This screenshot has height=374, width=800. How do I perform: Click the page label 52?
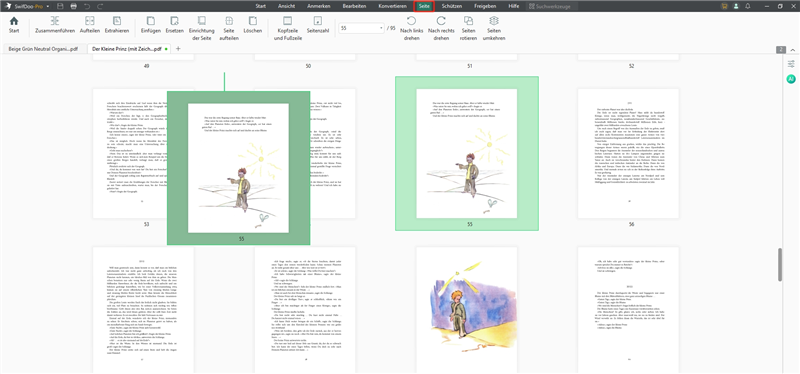pyautogui.click(x=632, y=66)
